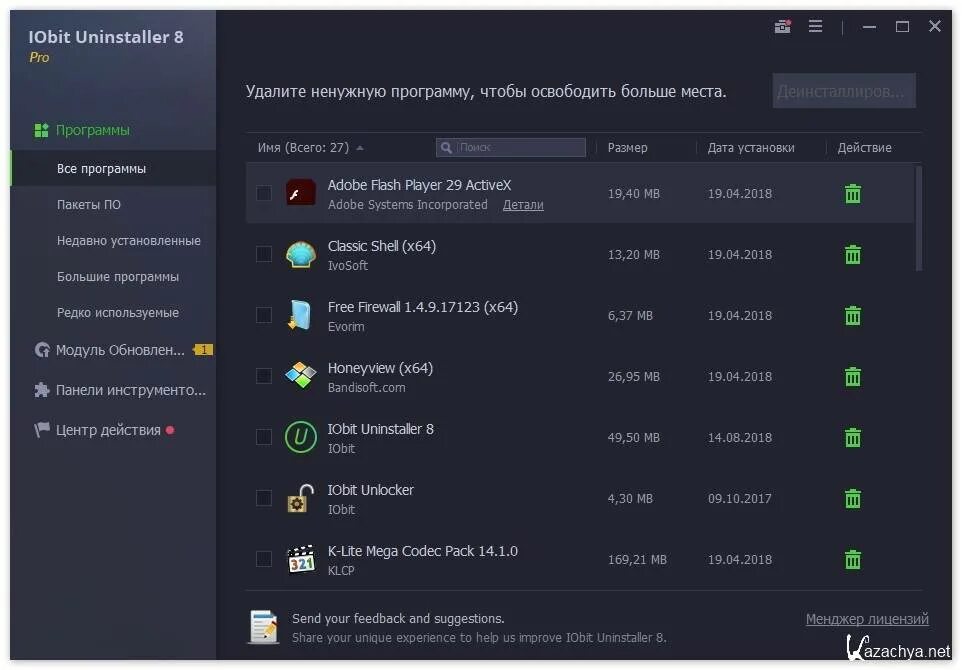
Task: Tick the Honeyview (x64) checkbox
Action: click(x=264, y=376)
